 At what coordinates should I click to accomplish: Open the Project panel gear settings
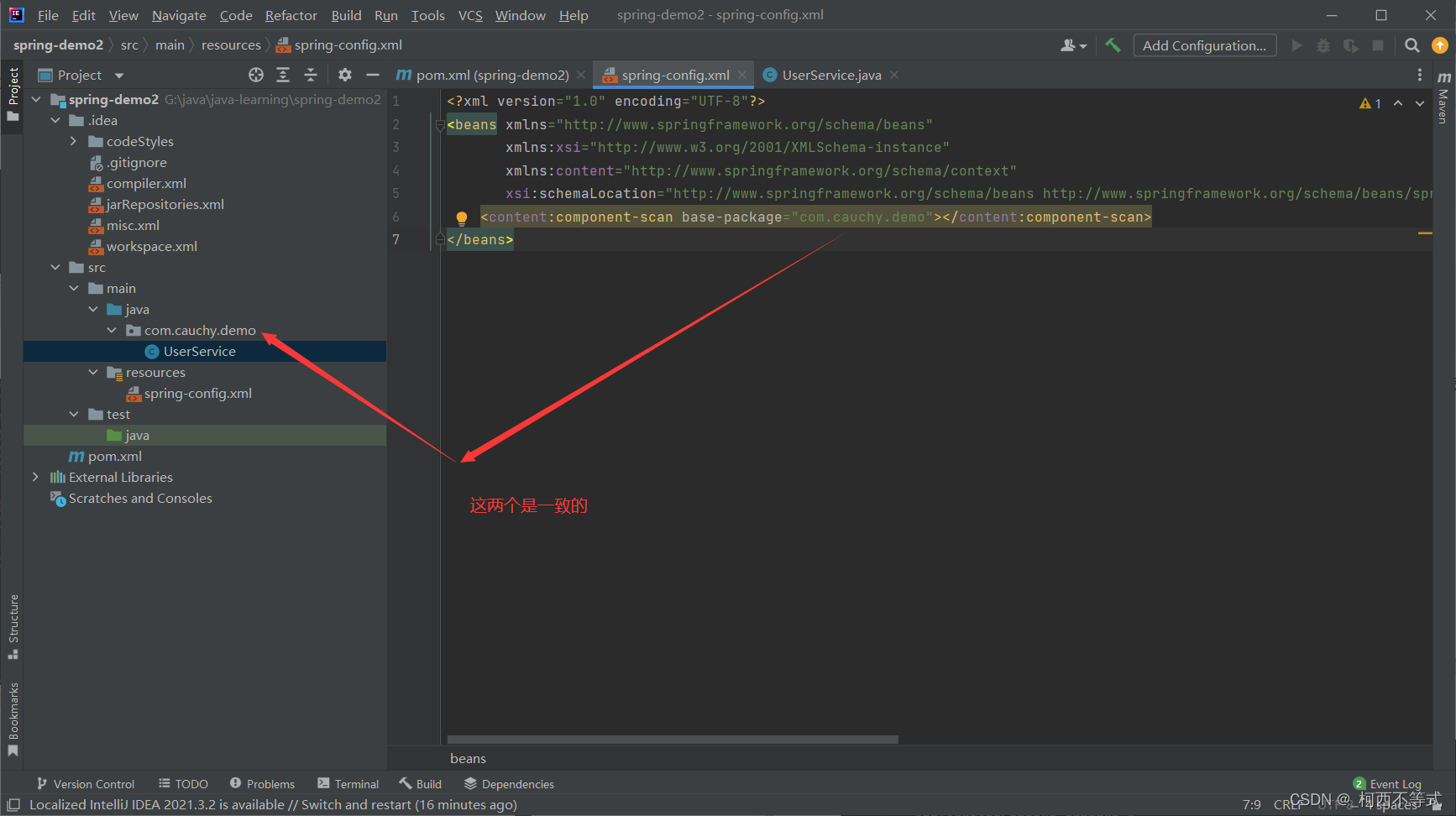(345, 75)
